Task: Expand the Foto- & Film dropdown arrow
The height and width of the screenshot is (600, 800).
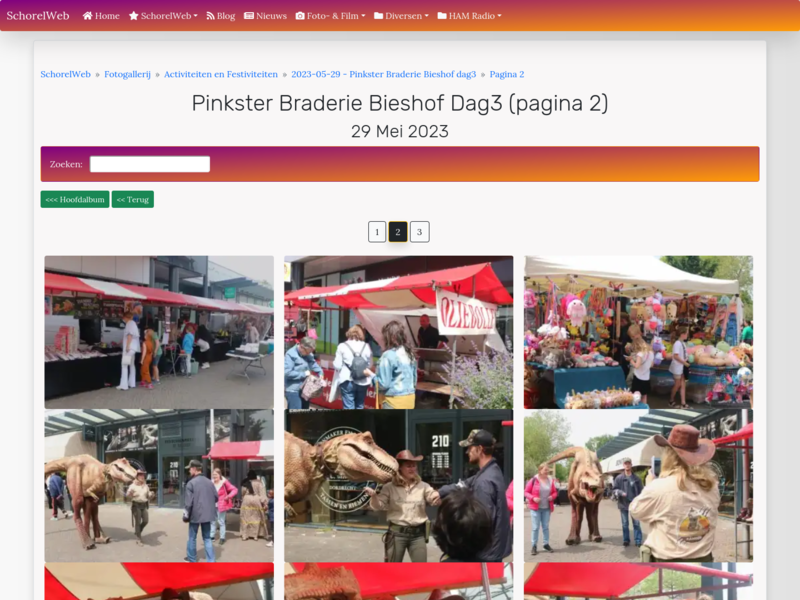Action: [x=363, y=16]
